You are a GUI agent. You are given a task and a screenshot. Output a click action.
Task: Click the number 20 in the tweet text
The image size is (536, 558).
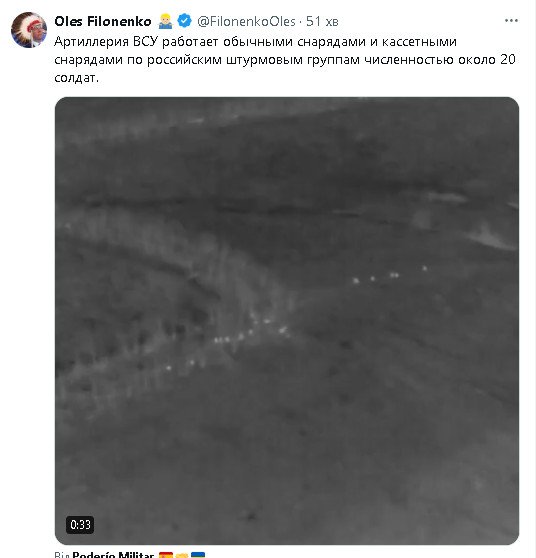508,59
